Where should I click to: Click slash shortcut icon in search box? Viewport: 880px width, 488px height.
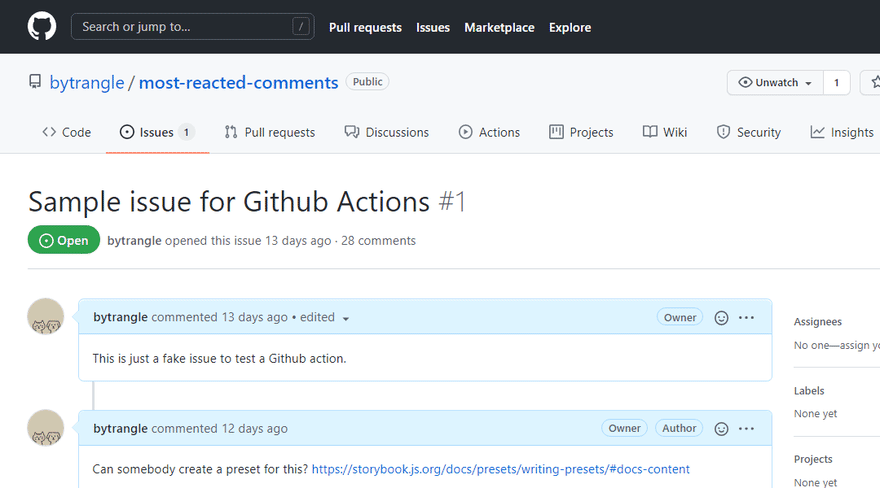(x=301, y=26)
